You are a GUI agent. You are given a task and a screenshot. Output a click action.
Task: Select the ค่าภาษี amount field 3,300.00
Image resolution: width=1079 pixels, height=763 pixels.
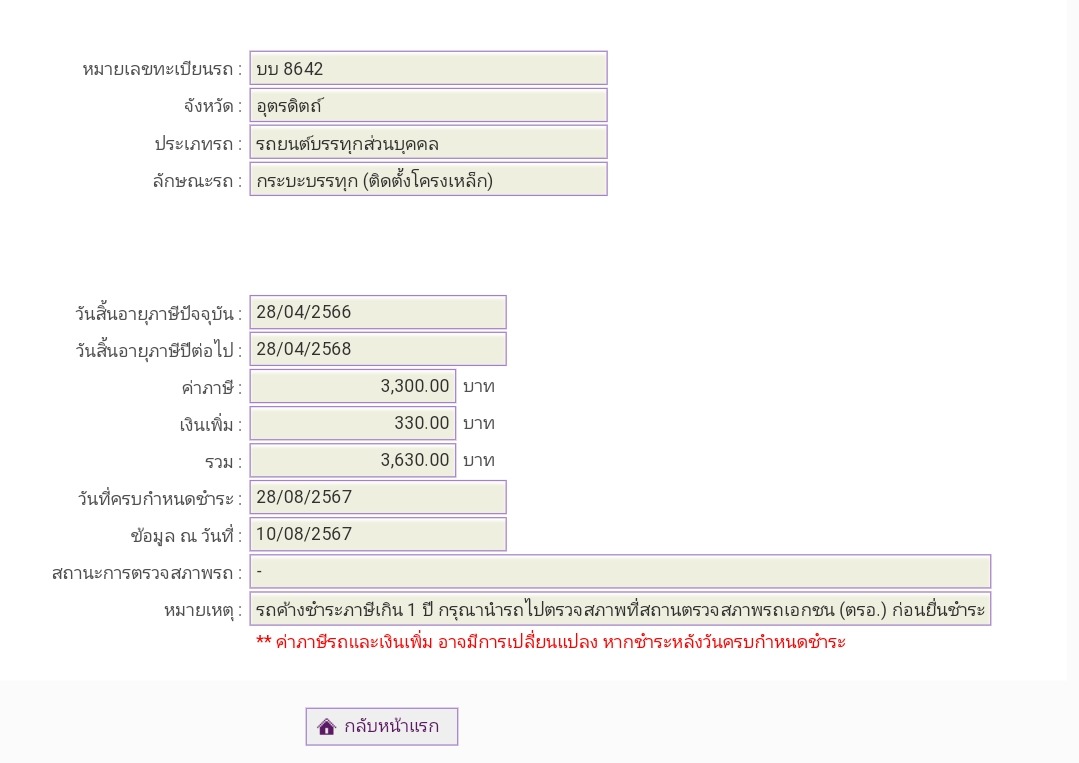[352, 386]
